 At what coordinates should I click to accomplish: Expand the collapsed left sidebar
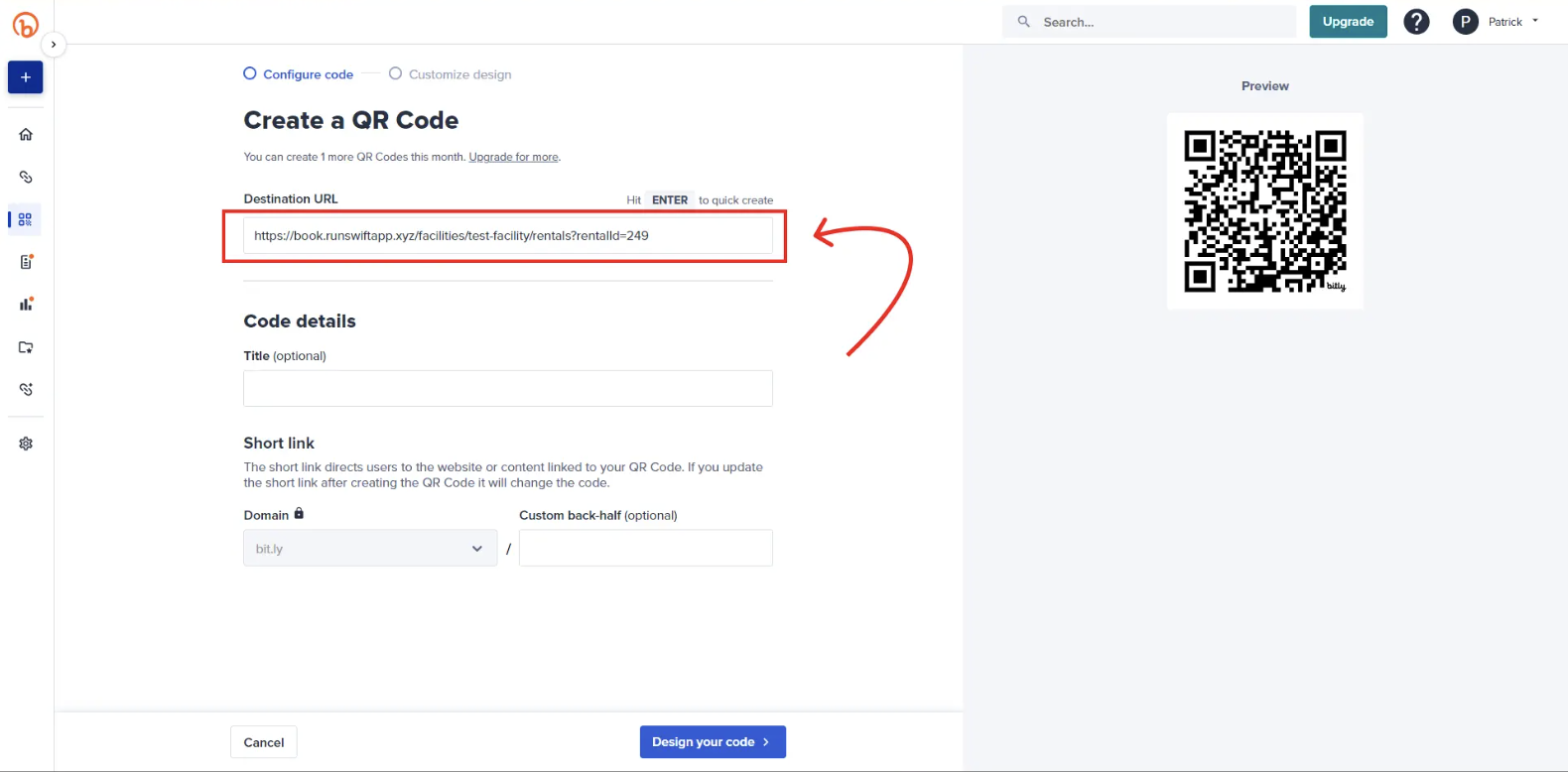(54, 45)
